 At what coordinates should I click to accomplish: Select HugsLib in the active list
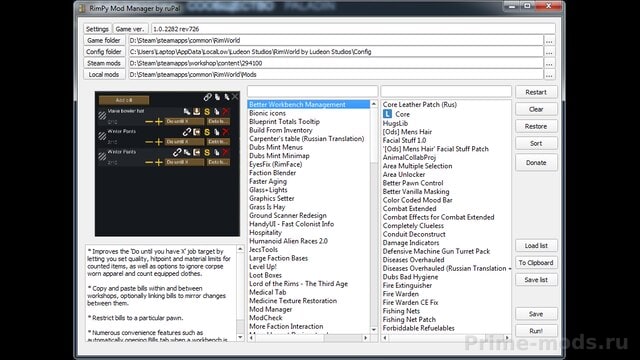coord(395,123)
